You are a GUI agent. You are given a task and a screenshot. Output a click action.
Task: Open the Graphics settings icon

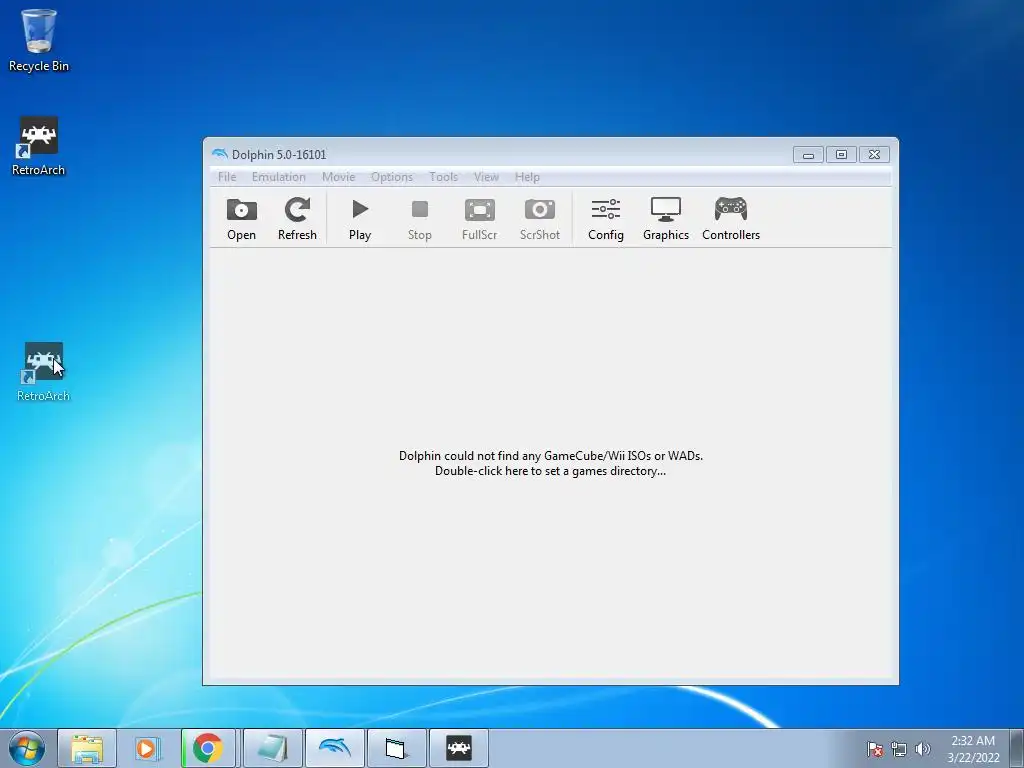click(665, 219)
